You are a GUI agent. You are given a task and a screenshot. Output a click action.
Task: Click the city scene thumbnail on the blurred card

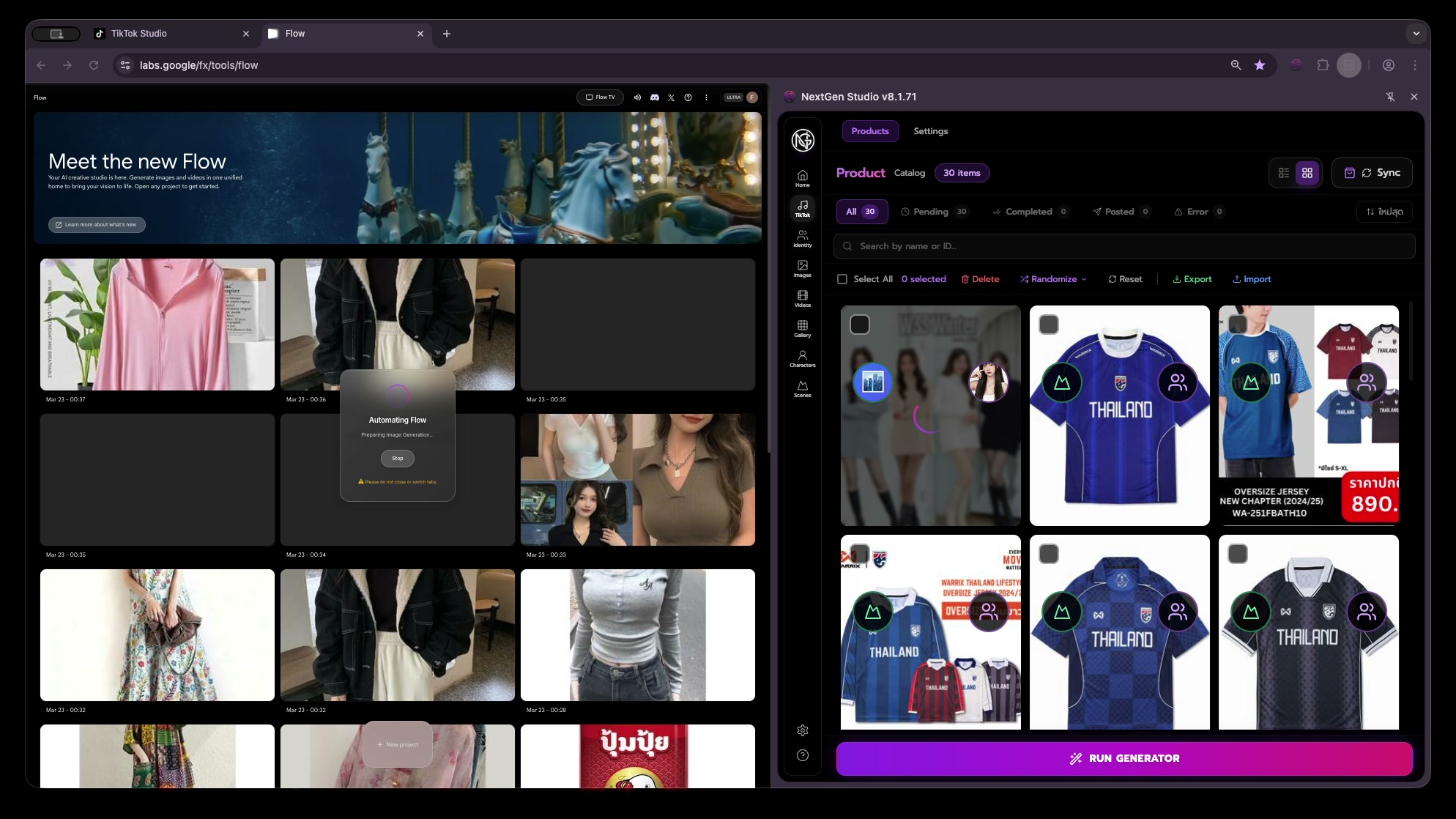[x=873, y=382]
